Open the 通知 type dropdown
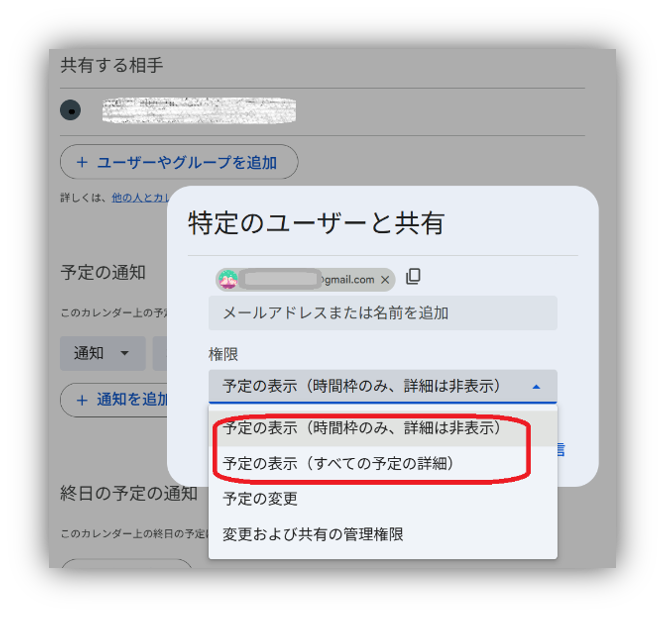The width and height of the screenshot is (666, 617). (x=103, y=353)
